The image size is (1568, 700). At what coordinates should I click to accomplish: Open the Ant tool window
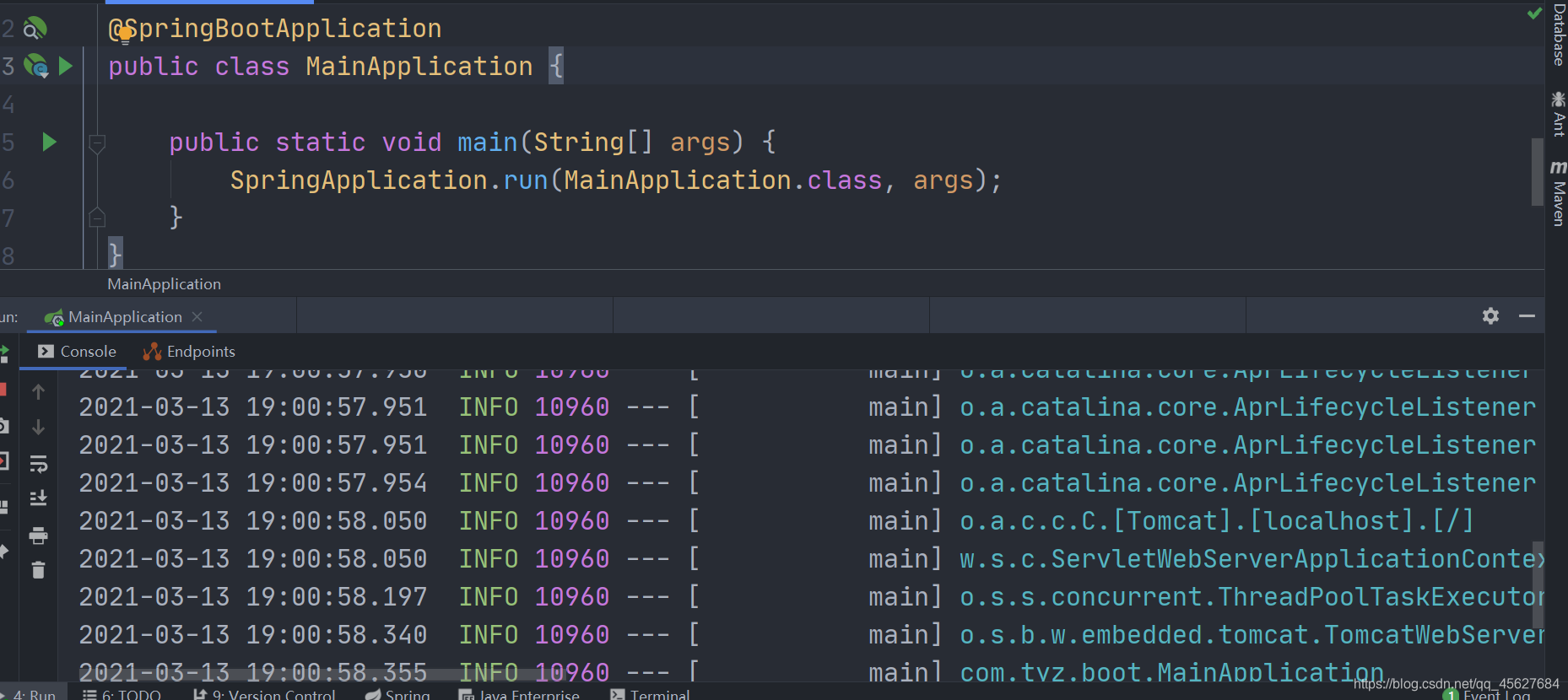tap(1558, 114)
